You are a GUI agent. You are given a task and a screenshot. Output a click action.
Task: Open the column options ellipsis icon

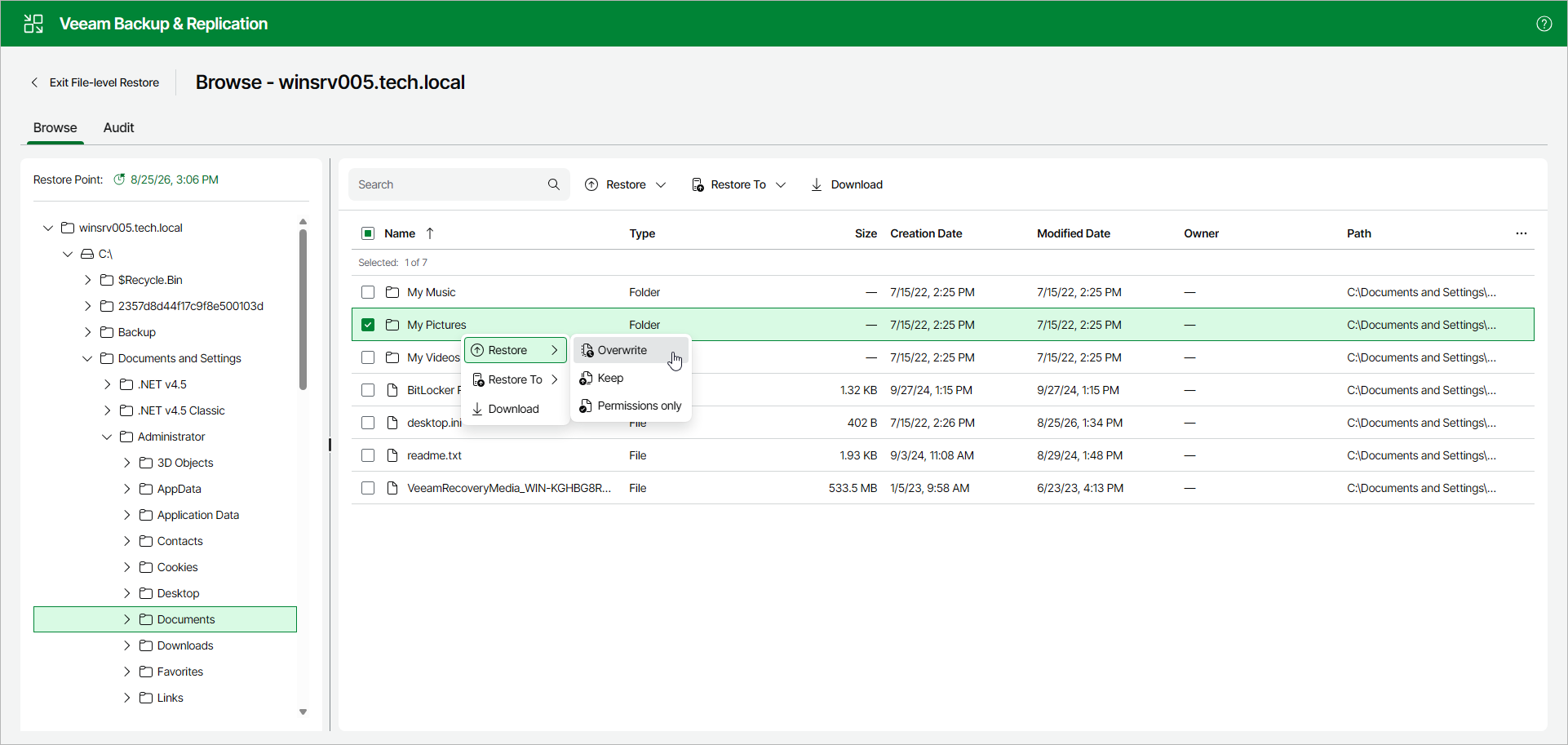tap(1521, 233)
